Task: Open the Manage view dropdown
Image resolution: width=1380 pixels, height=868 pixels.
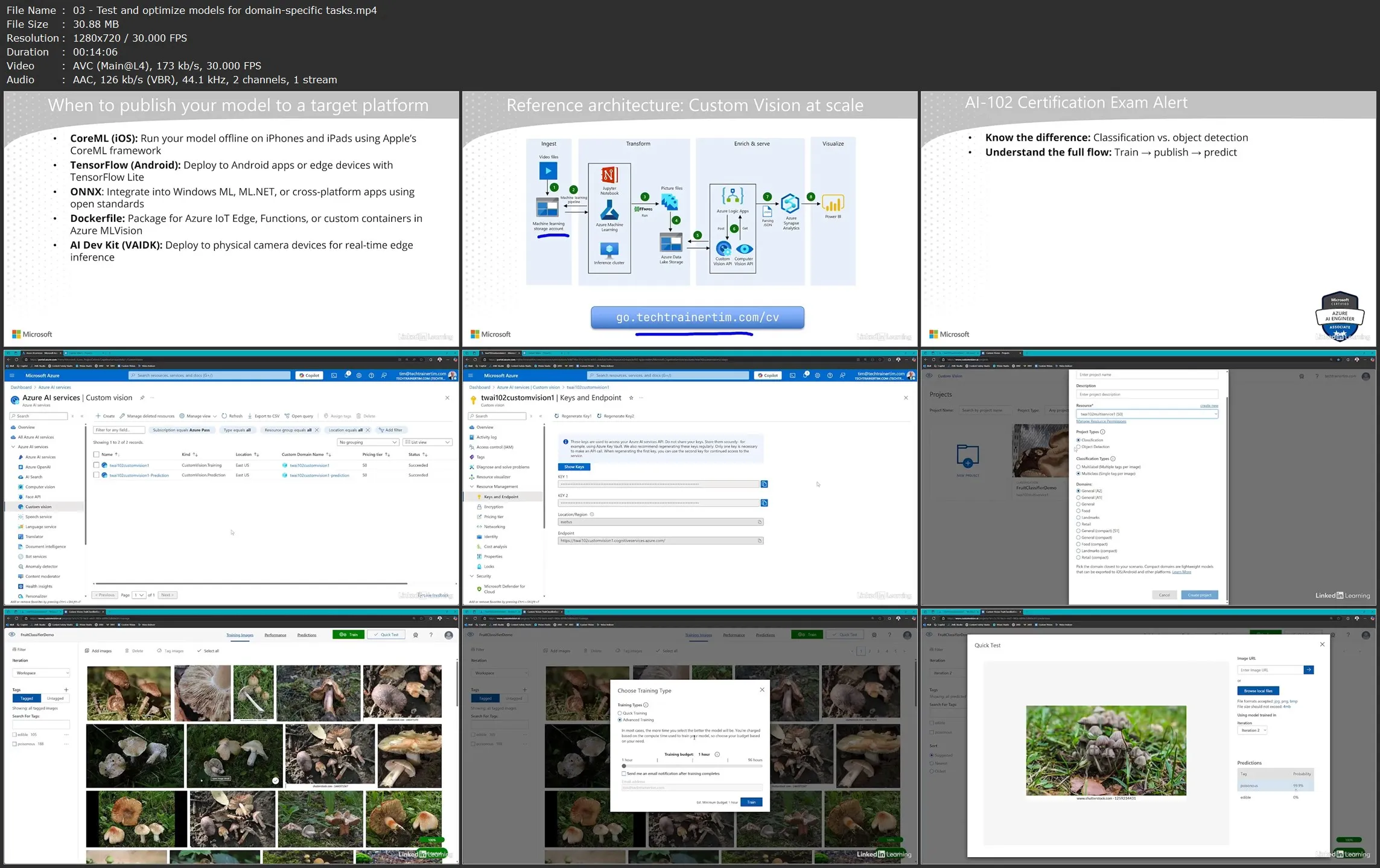Action: pyautogui.click(x=198, y=416)
